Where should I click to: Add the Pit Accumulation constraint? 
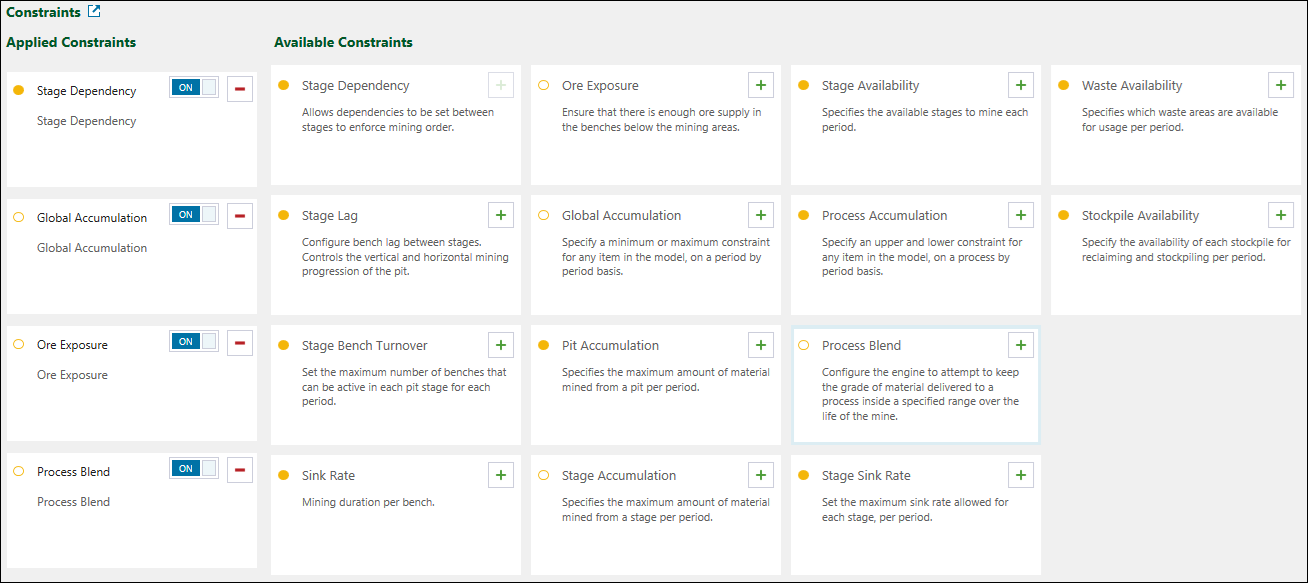point(760,345)
